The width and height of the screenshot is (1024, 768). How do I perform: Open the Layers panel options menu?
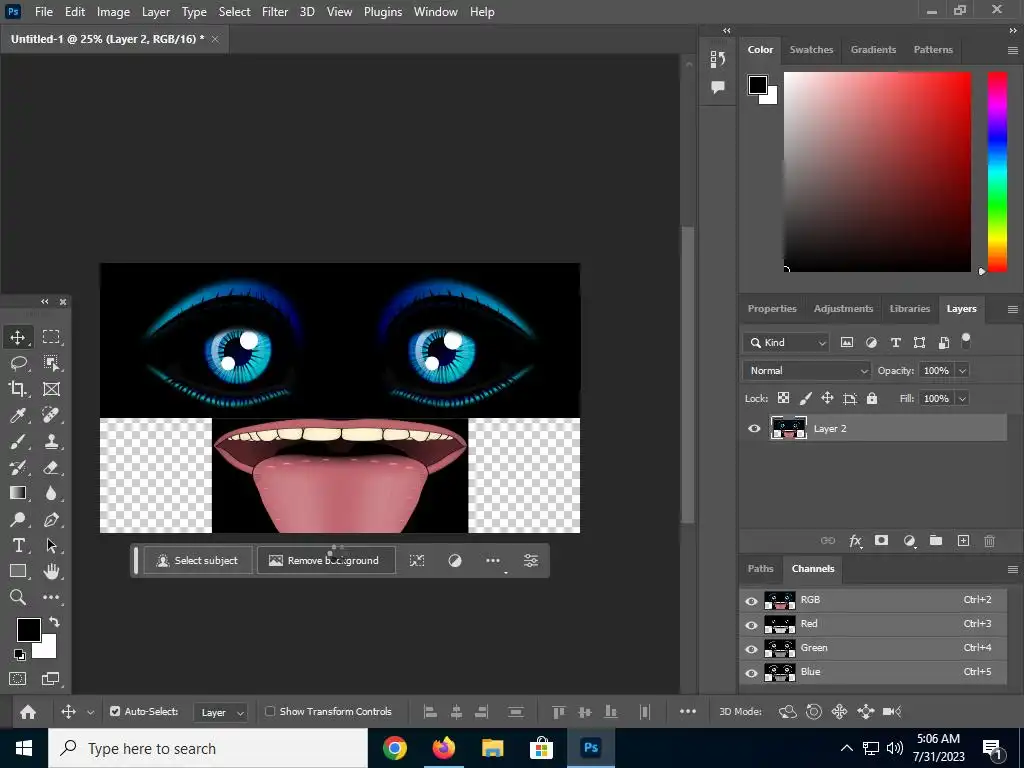[x=1013, y=310]
